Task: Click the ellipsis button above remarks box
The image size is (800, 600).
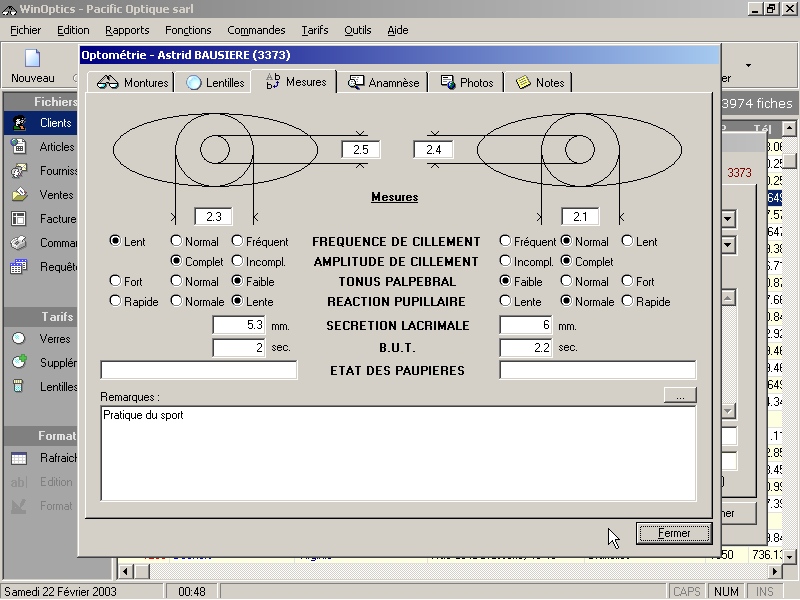Action: [x=679, y=396]
